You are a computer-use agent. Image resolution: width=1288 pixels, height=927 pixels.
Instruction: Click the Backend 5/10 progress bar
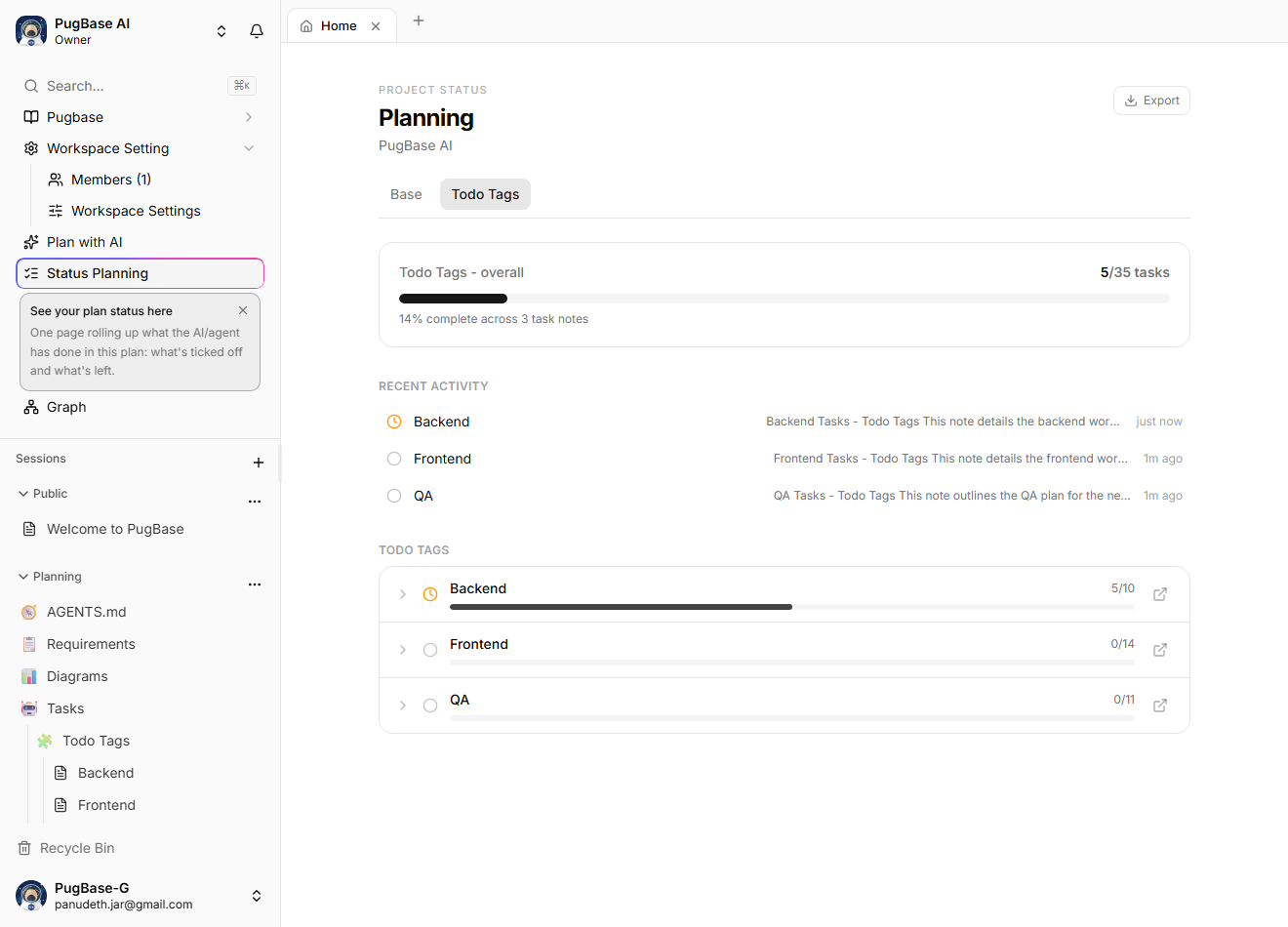(x=792, y=607)
